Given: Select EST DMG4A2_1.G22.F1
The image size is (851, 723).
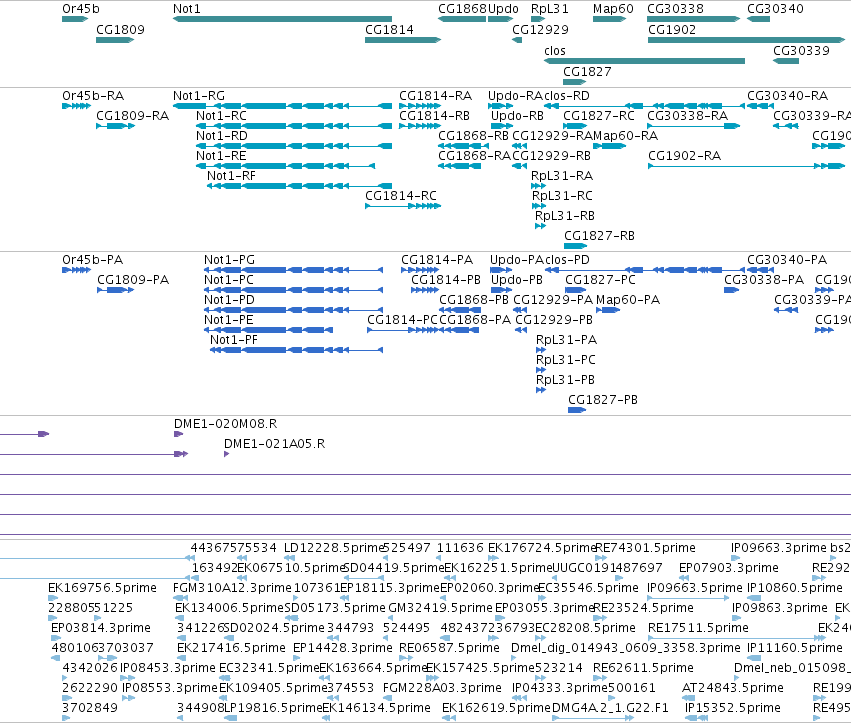Looking at the screenshot, I should (610, 708).
